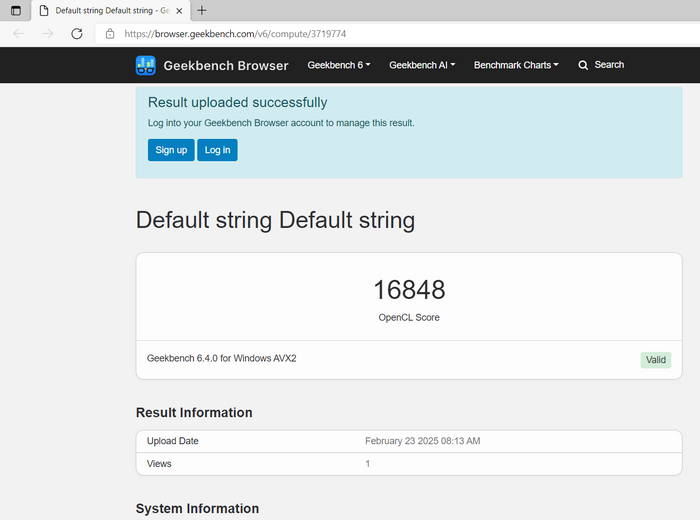Screen dimensions: 700x520
Task: Open the Search link in the navbar
Action: click(608, 65)
